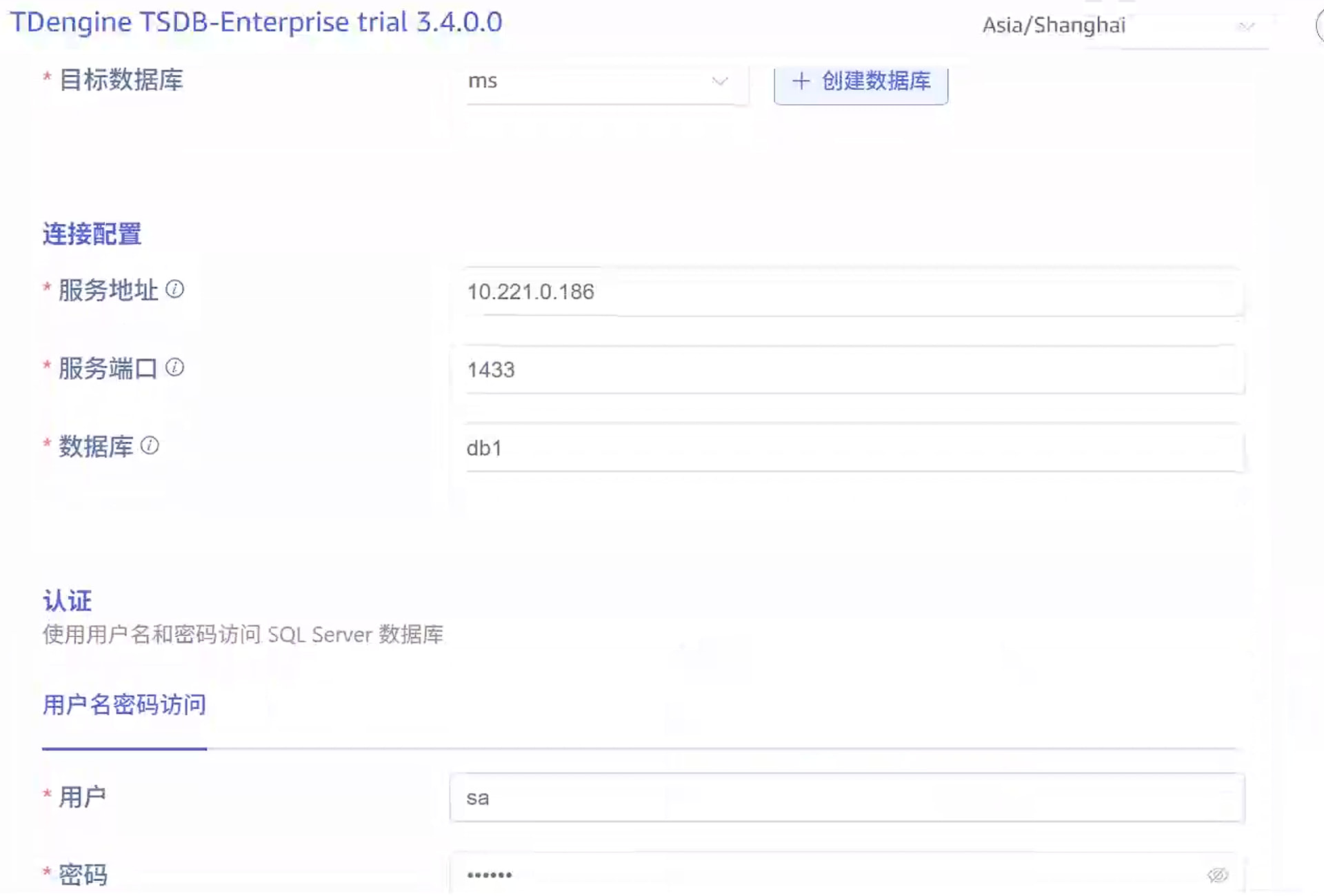This screenshot has width=1324, height=896.
Task: Show the password with eye icon
Action: coord(1217,875)
